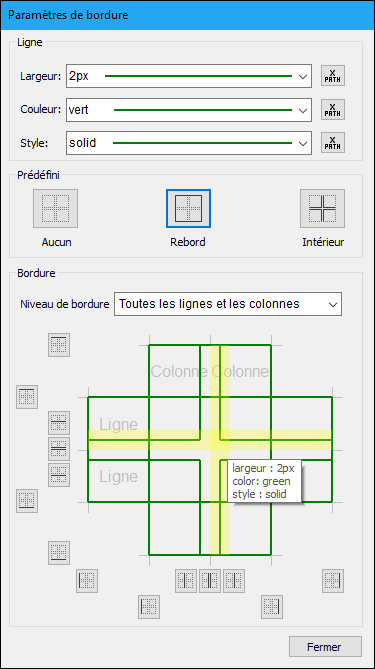Click the XPath button beside Largeur
The width and height of the screenshot is (375, 669).
point(333,76)
